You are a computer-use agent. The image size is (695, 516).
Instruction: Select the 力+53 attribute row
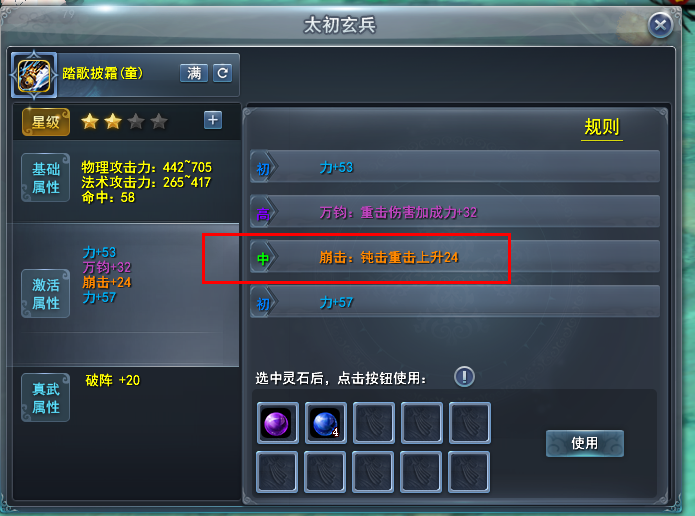pyautogui.click(x=455, y=167)
